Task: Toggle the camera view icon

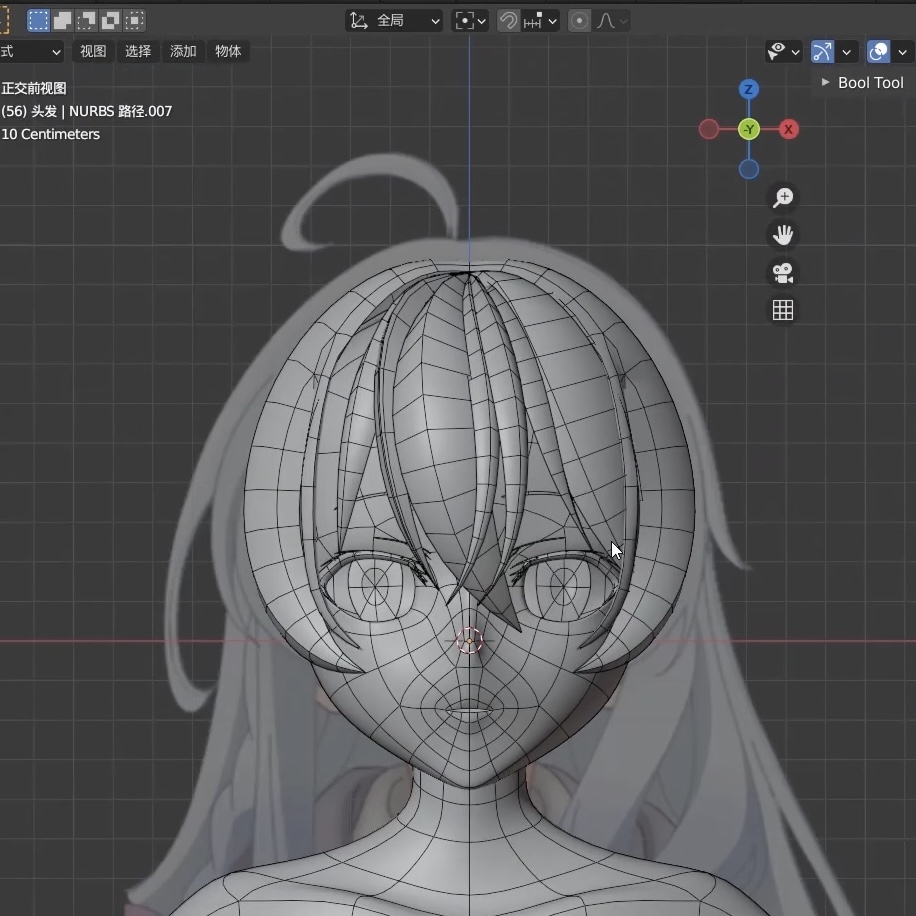Action: coord(783,273)
